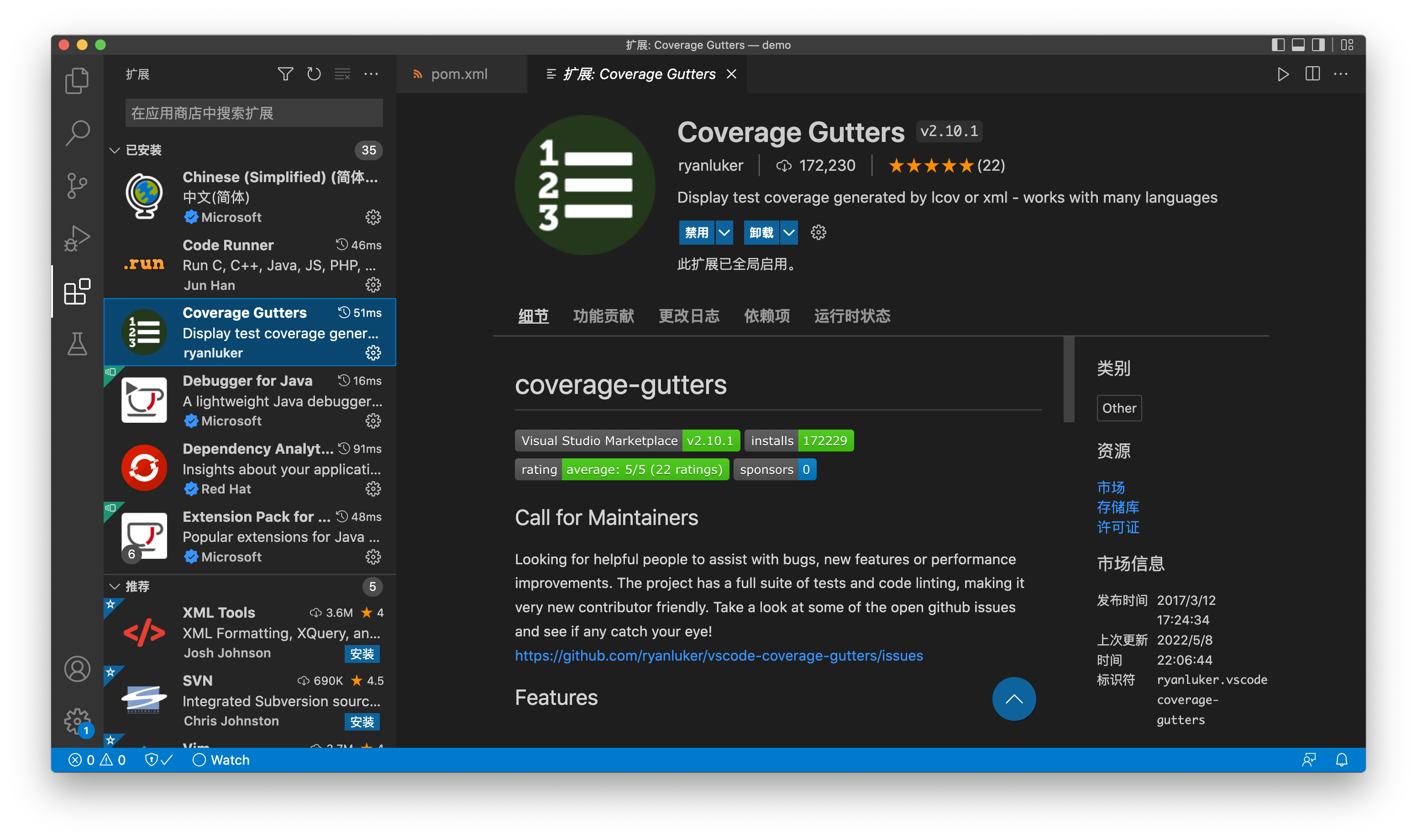Select Code Runner in installed list

coord(250,265)
